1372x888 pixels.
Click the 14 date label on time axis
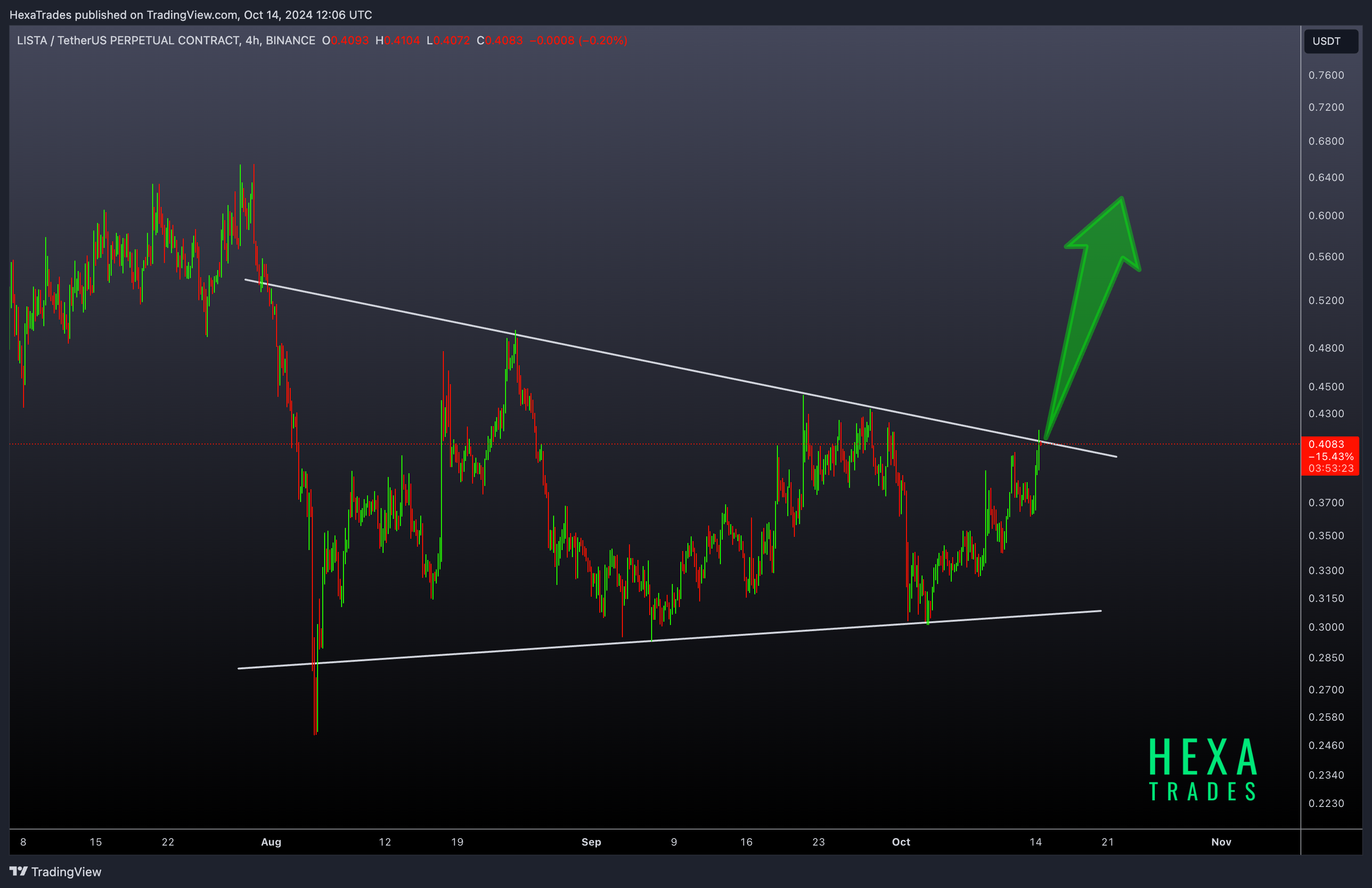[x=1036, y=842]
